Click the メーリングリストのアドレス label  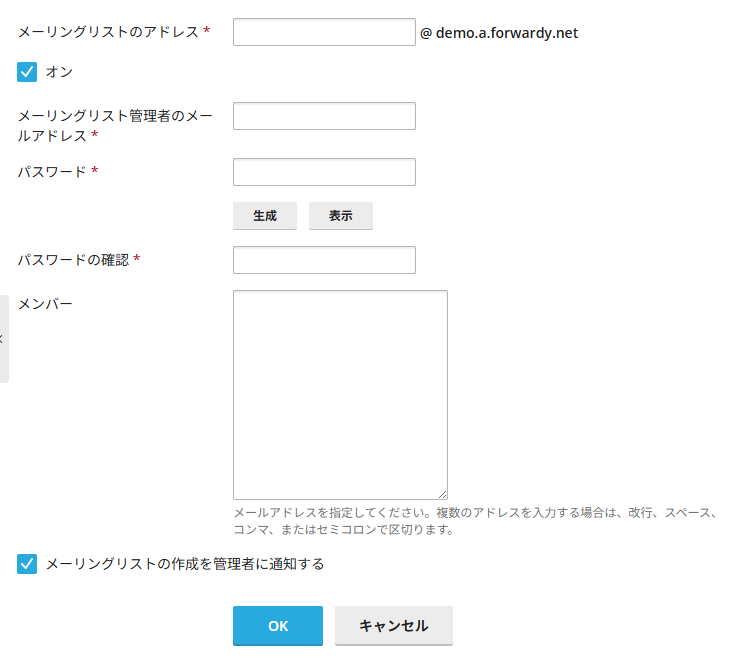click(x=108, y=32)
